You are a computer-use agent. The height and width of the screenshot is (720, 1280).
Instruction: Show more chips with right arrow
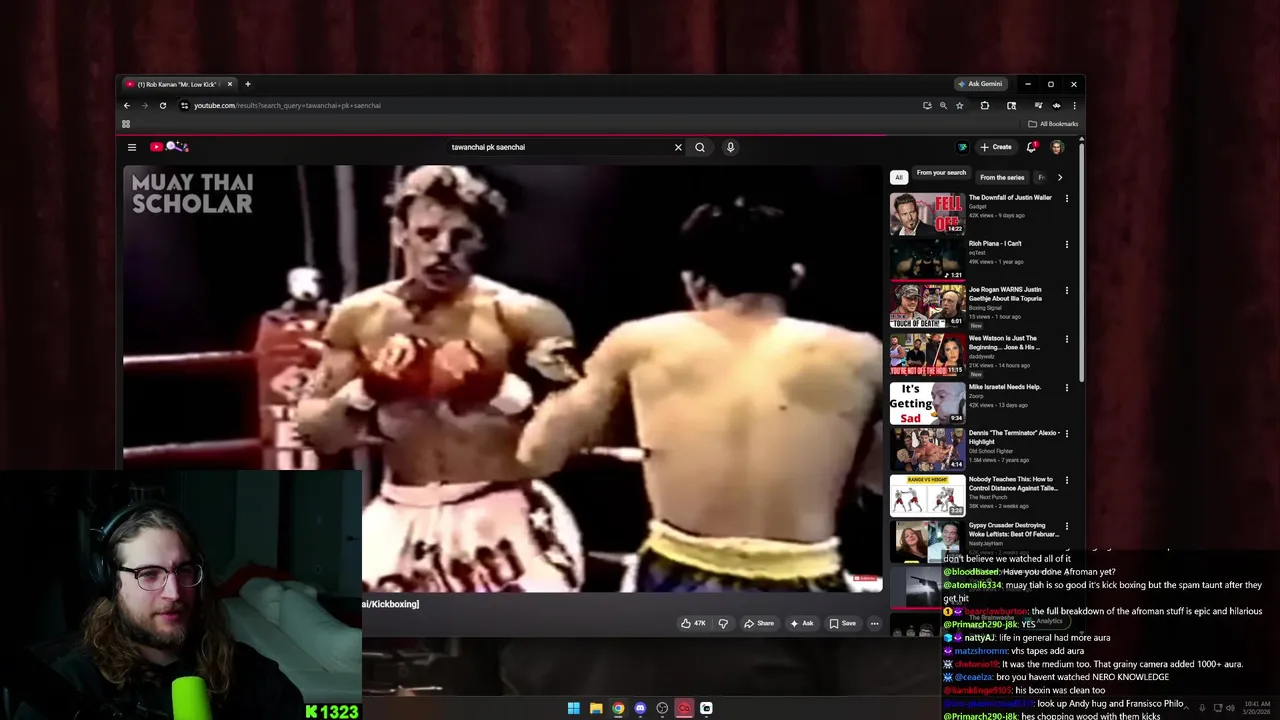click(x=1060, y=177)
